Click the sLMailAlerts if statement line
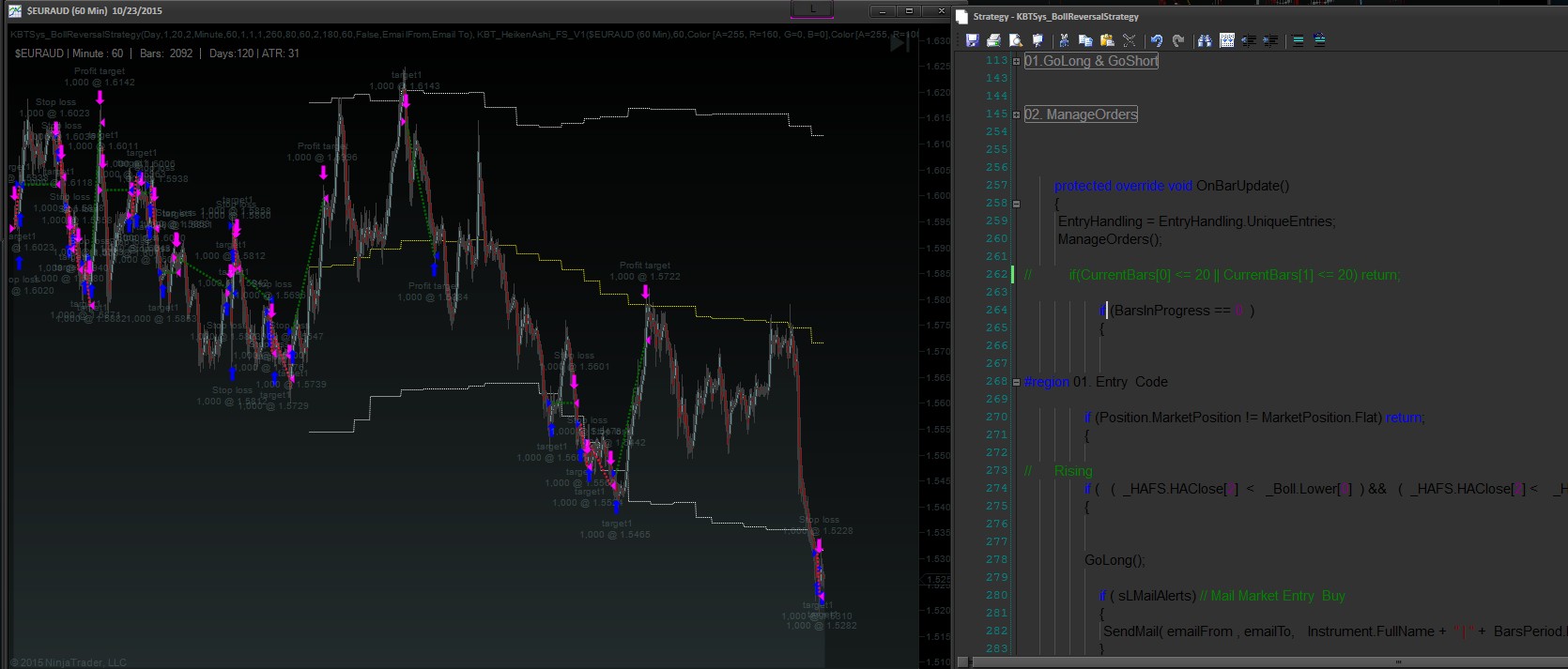Screen dimensions: 1568x669 click(x=1222, y=596)
